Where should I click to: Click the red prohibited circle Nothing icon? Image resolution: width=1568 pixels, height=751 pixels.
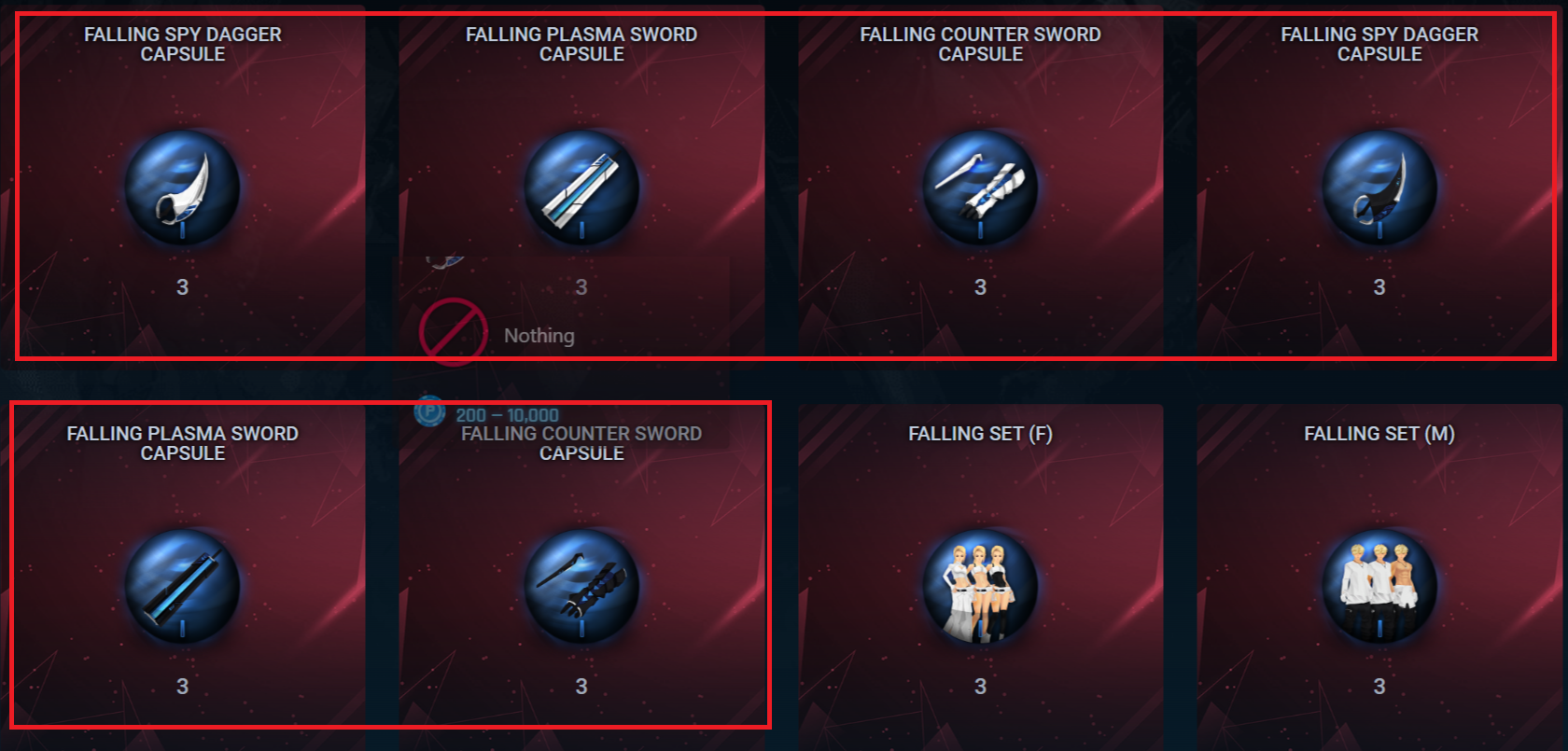[453, 332]
